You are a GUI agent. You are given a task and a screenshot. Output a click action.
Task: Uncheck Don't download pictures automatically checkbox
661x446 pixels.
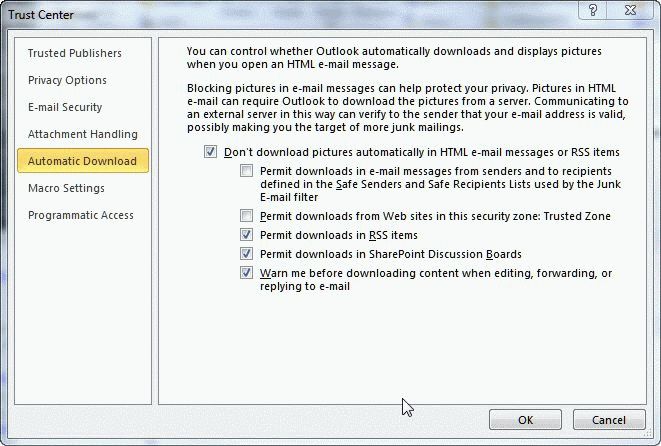tap(210, 152)
